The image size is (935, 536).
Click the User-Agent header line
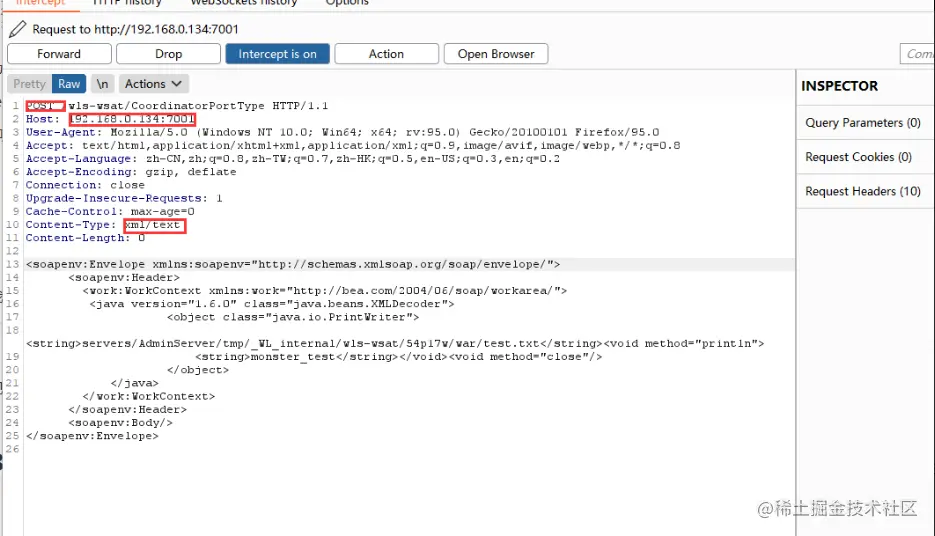click(342, 132)
